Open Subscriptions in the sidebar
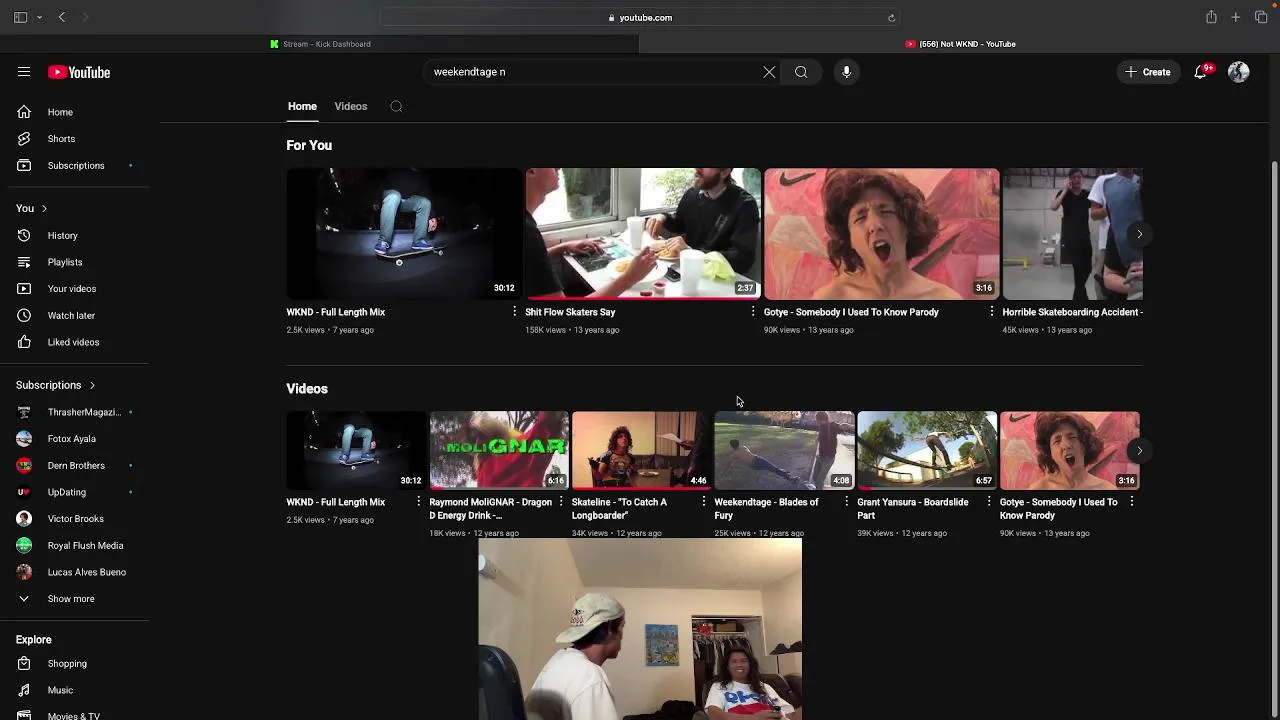The image size is (1280, 720). click(x=75, y=165)
